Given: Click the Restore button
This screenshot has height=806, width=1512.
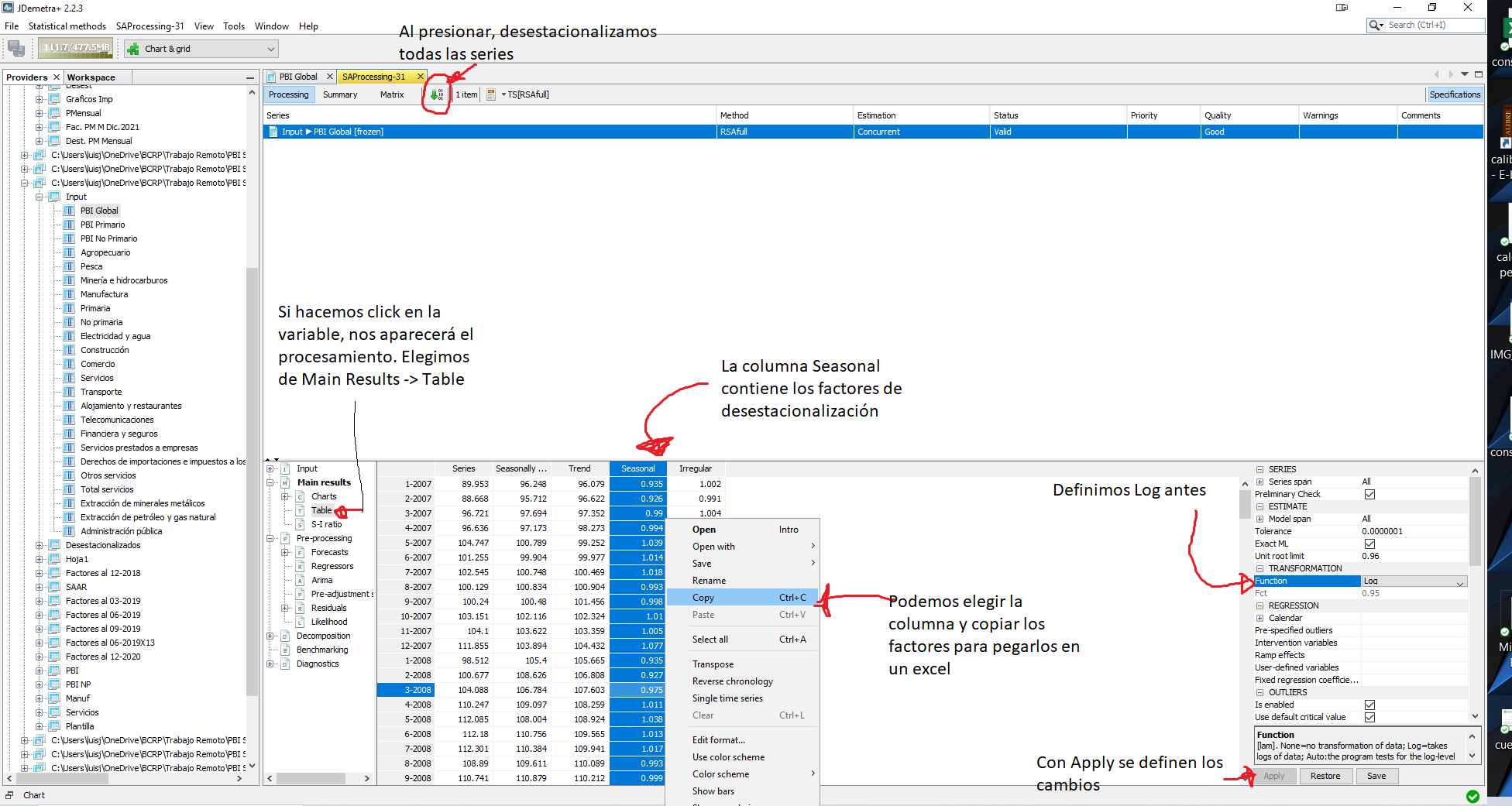Looking at the screenshot, I should coord(1325,776).
